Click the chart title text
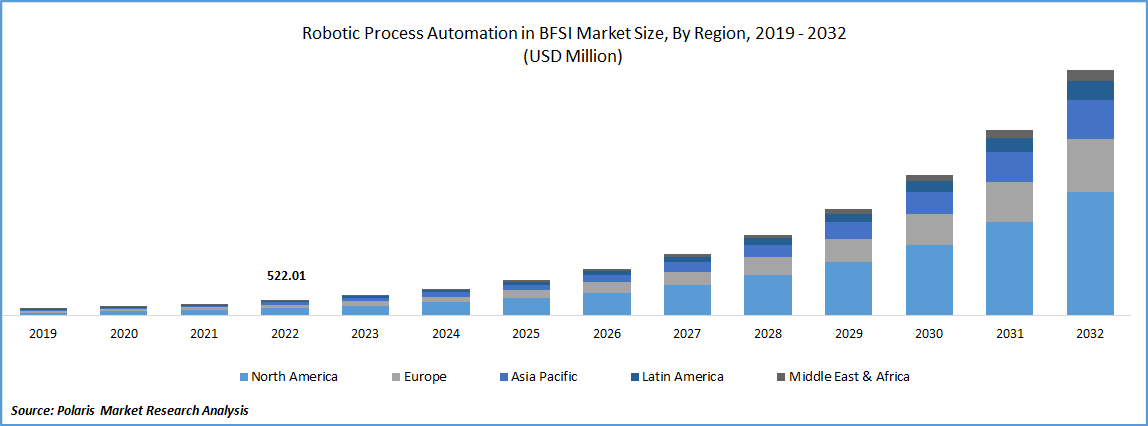This screenshot has height=426, width=1148. click(x=574, y=34)
